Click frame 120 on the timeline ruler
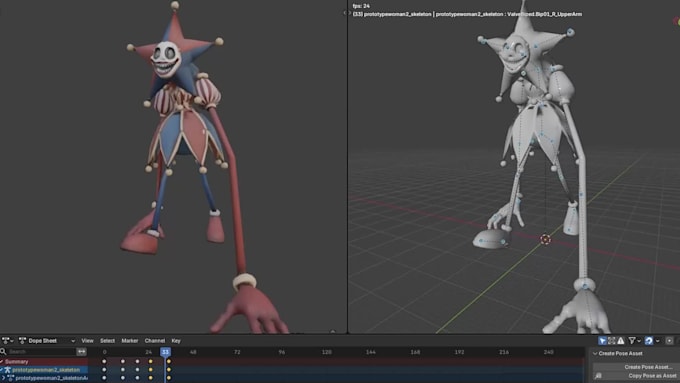 (327, 352)
